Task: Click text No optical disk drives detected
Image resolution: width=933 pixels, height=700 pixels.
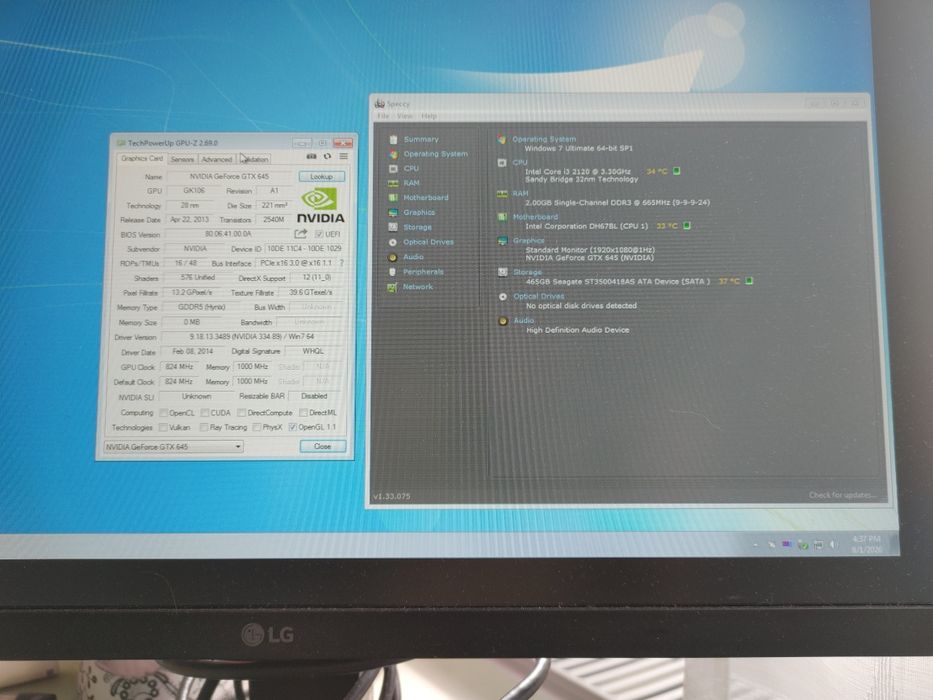Action: pyautogui.click(x=581, y=305)
